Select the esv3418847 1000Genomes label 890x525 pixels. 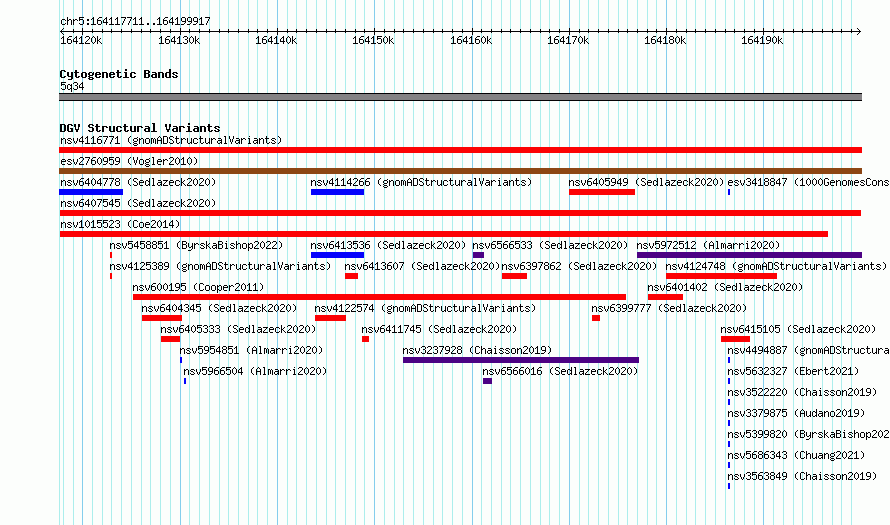(x=808, y=182)
